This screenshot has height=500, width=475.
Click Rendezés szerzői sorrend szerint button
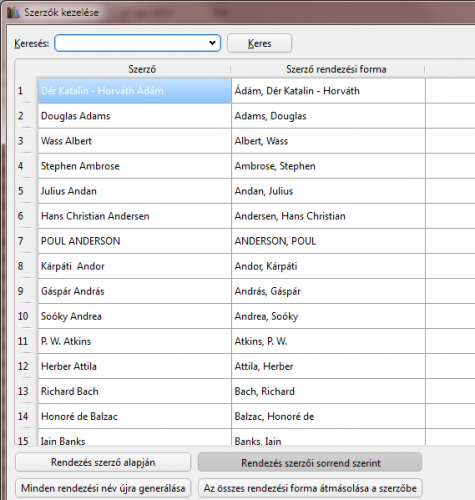[310, 462]
